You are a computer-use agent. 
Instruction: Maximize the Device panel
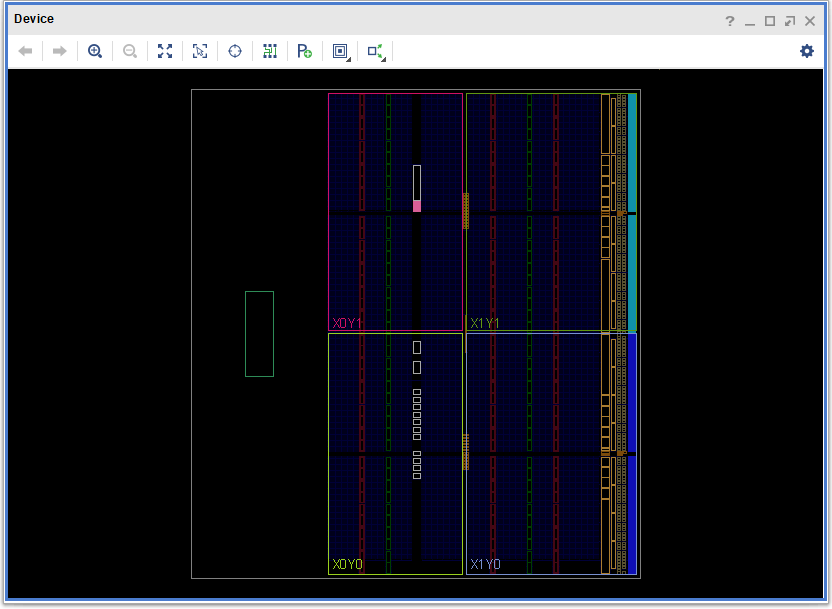coord(770,21)
